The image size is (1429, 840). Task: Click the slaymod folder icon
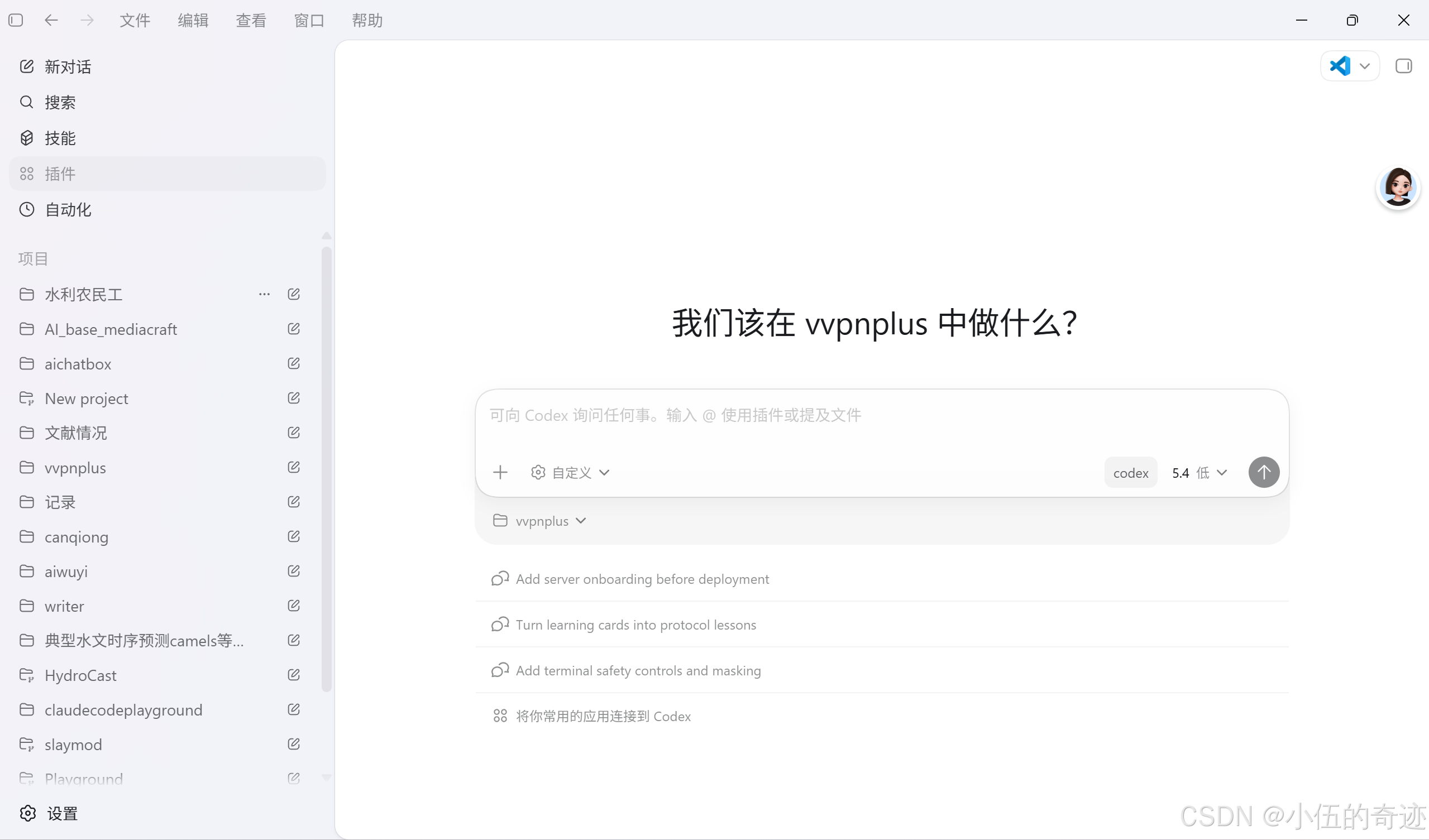pyautogui.click(x=27, y=744)
